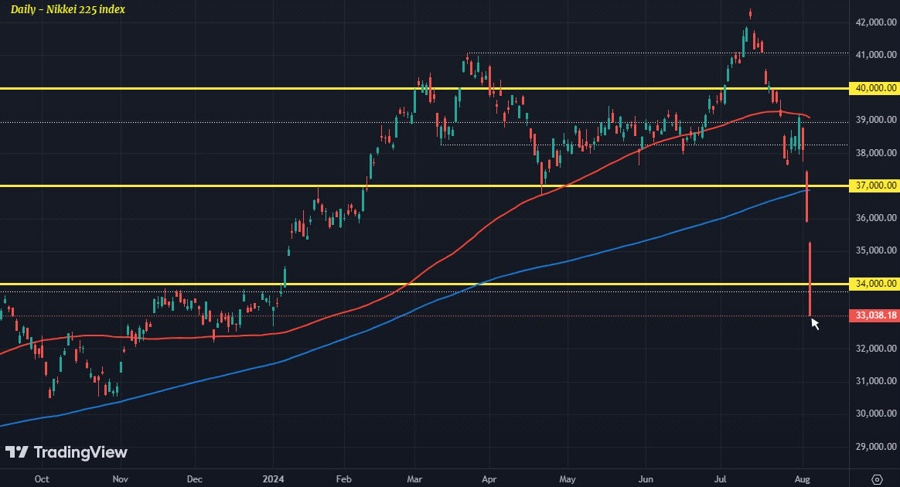This screenshot has width=900, height=487.
Task: Click the 42,000.00 price axis label
Action: coord(876,22)
